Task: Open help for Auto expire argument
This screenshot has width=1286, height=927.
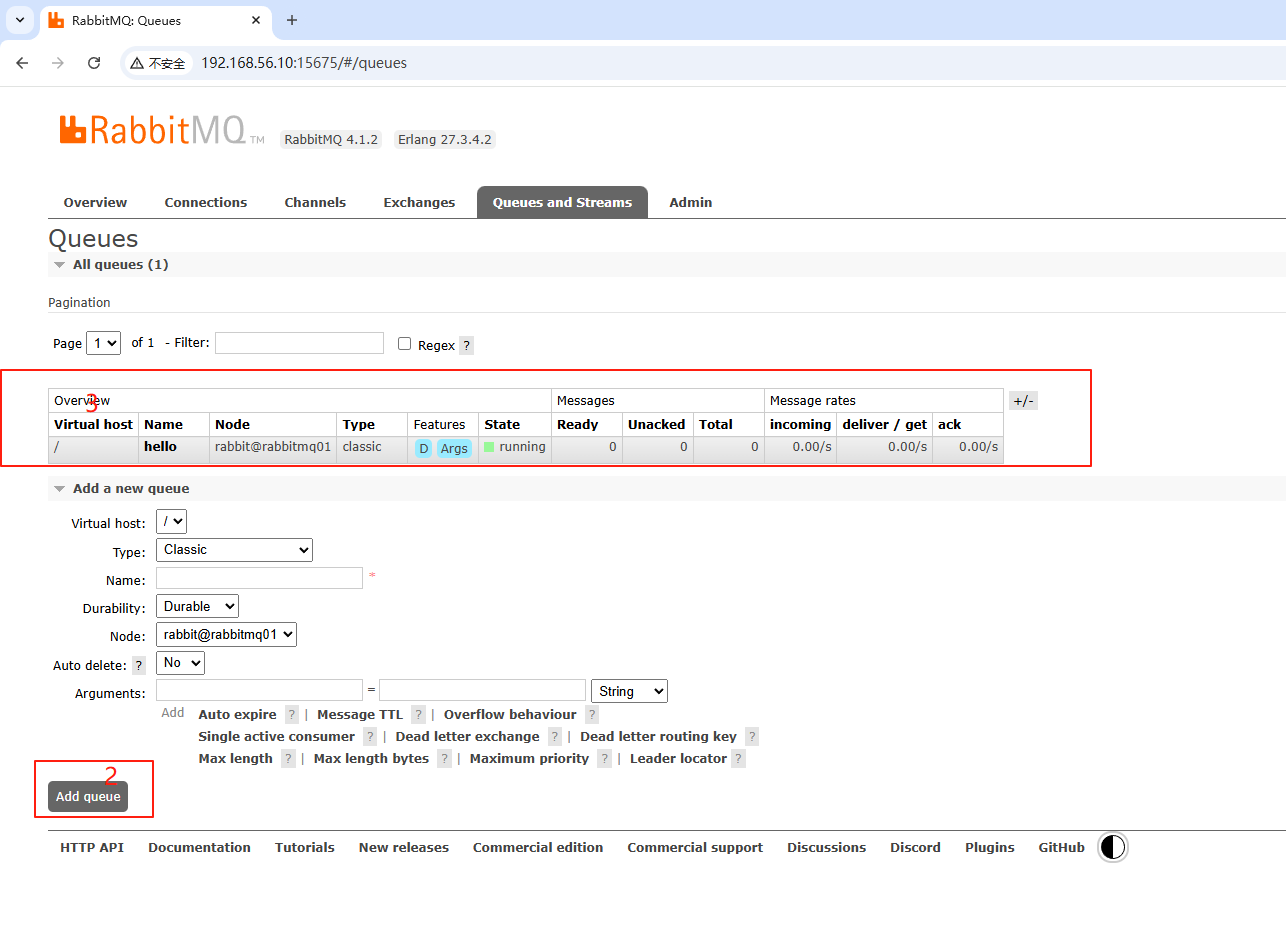Action: (292, 715)
